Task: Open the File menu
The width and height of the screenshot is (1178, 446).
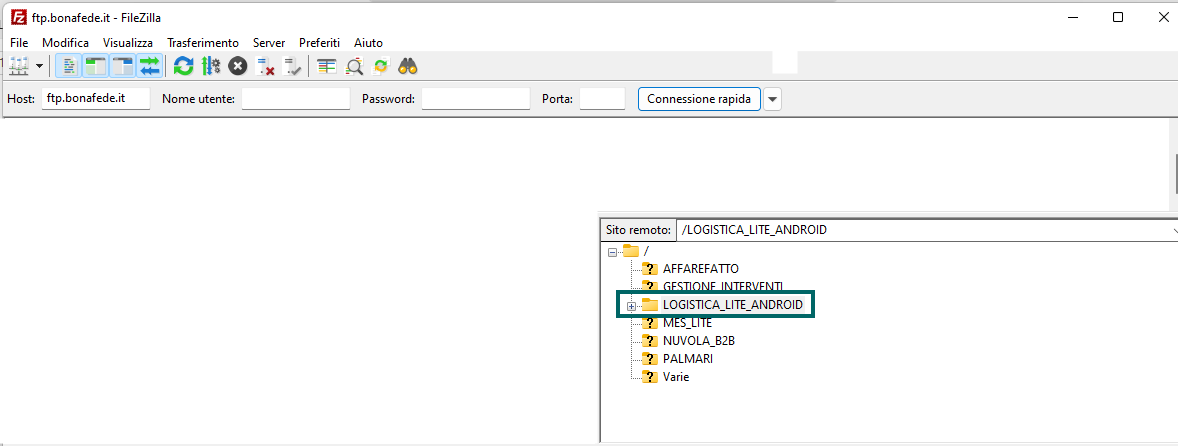Action: point(20,43)
